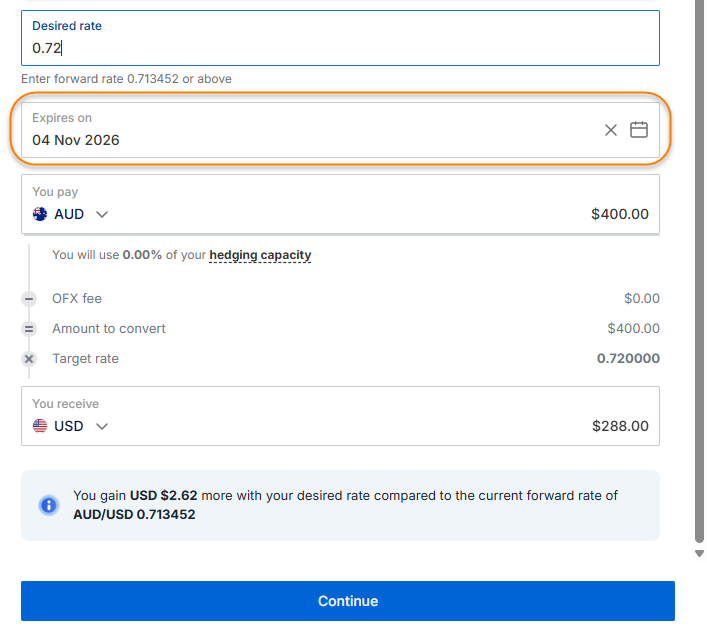Screen dimensions: 707x632
Task: Click the '0.00%' hedging usage text
Action: click(x=142, y=255)
